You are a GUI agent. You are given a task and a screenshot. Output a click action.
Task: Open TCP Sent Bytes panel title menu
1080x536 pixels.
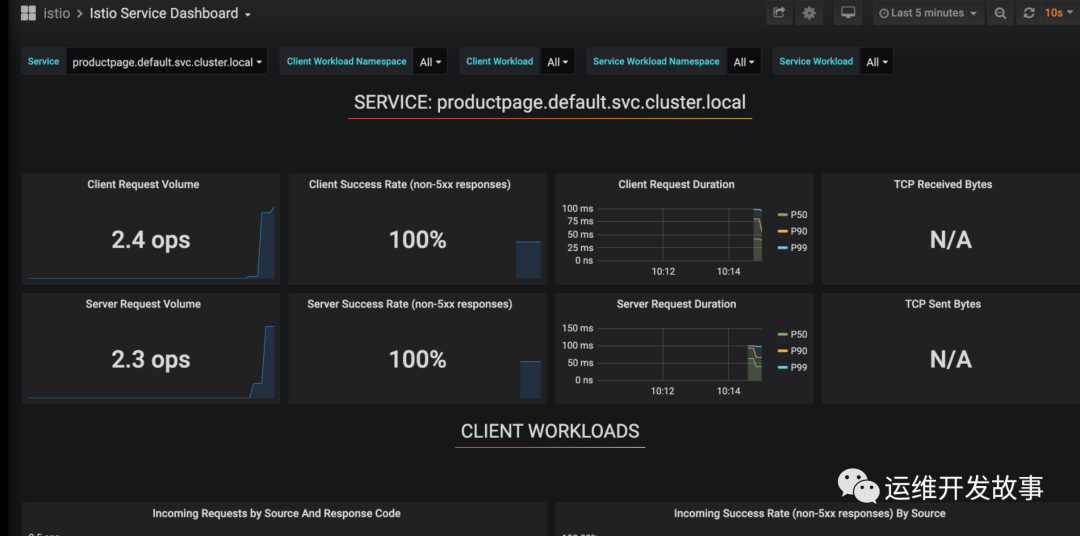pyautogui.click(x=943, y=304)
